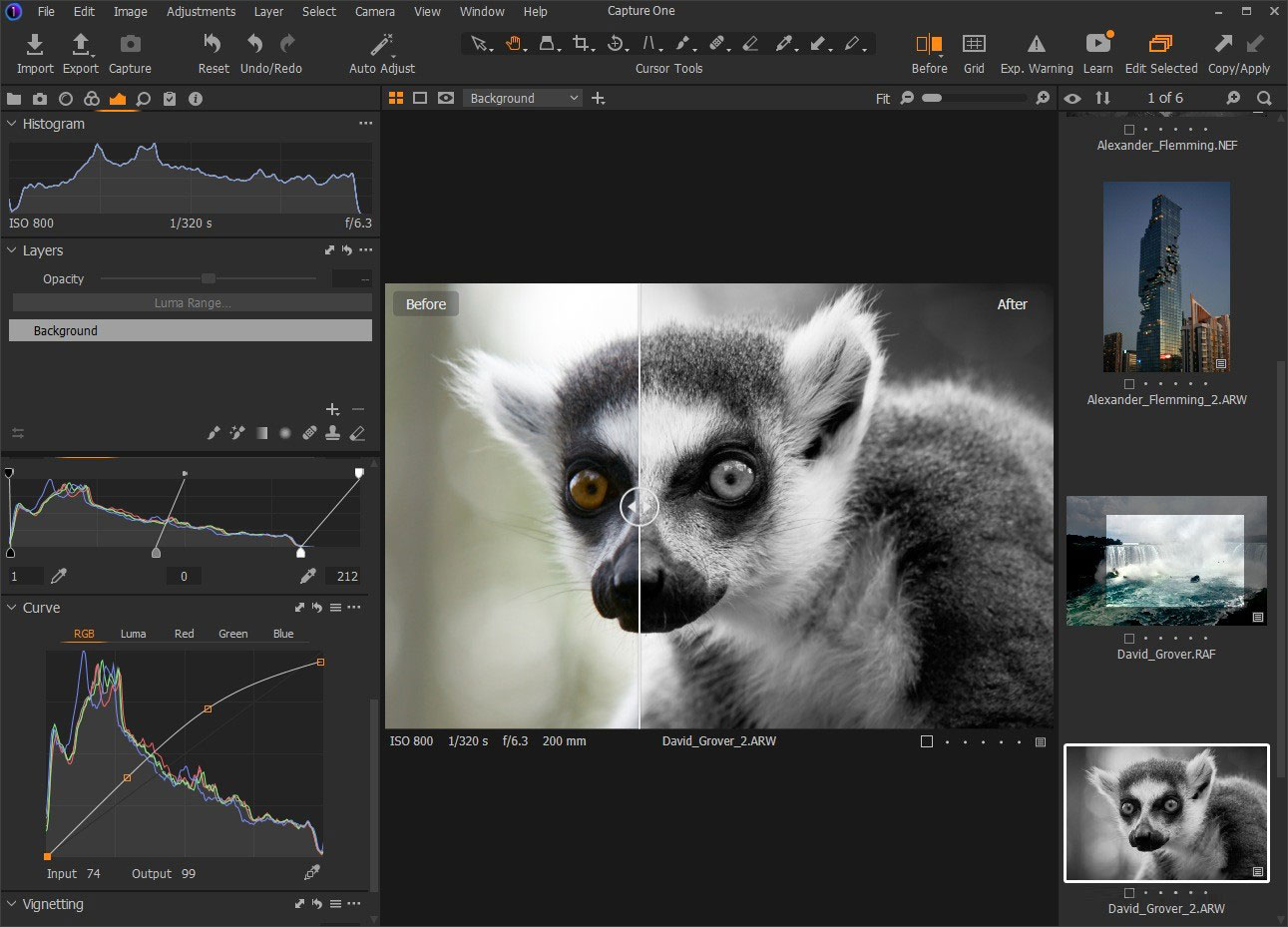The height and width of the screenshot is (927, 1288).
Task: Open the Exp. Warning triangle icon
Action: tap(1037, 45)
